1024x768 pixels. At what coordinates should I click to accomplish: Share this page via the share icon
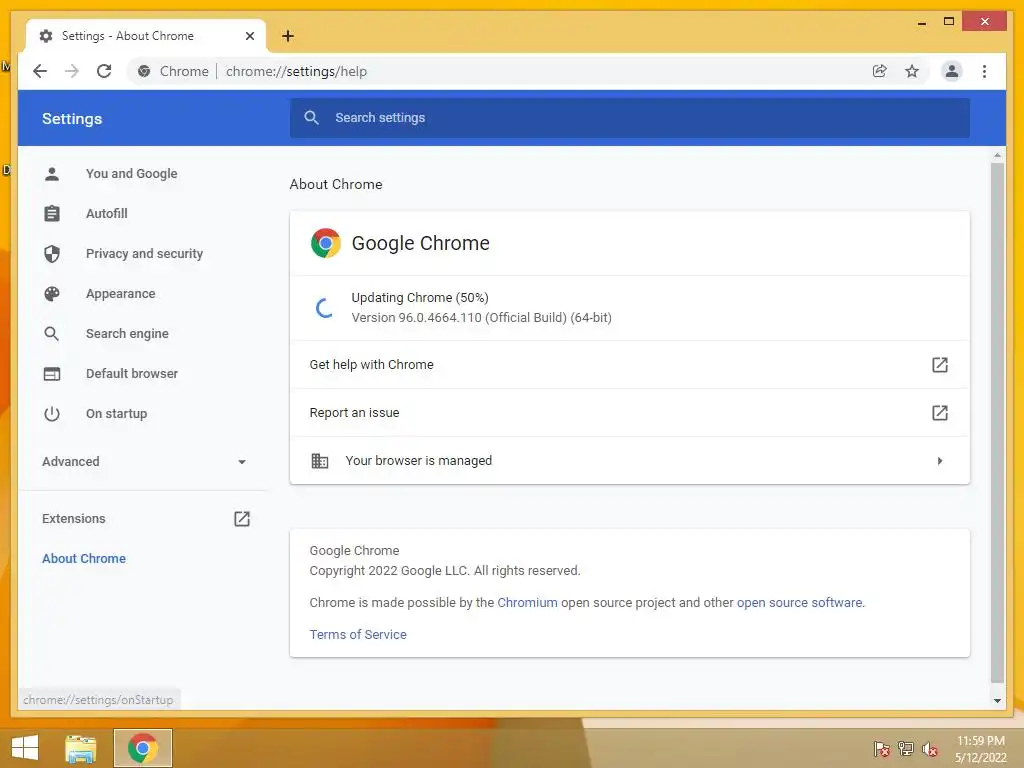(880, 71)
